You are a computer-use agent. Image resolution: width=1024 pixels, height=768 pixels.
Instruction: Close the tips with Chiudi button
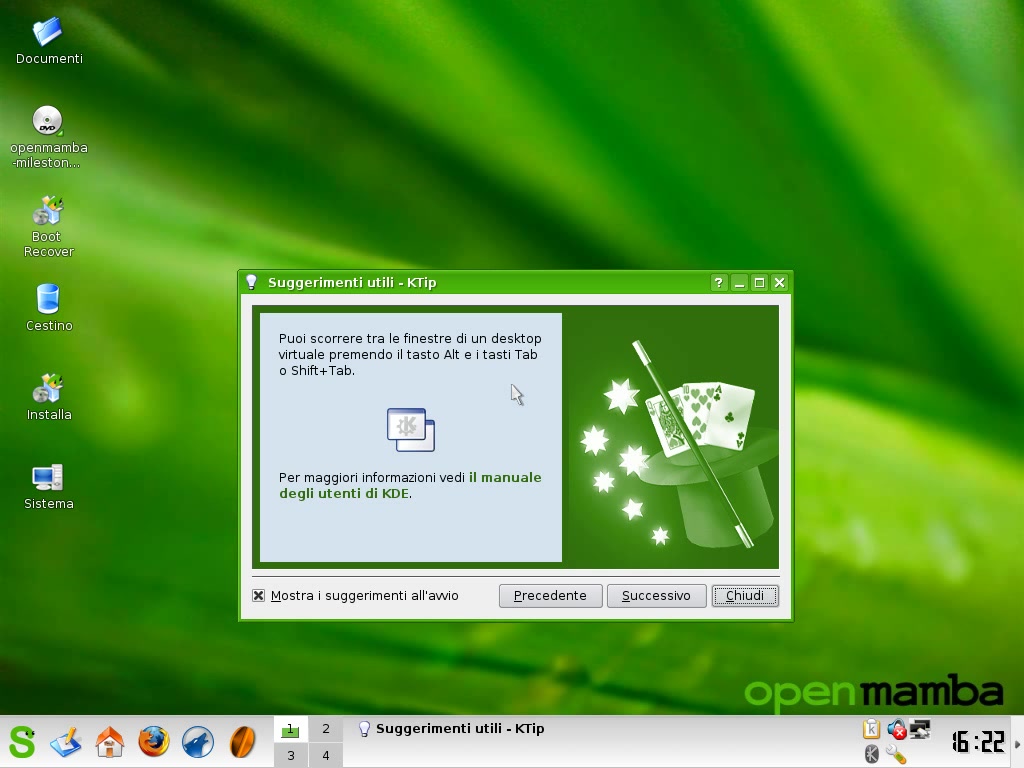pos(745,596)
